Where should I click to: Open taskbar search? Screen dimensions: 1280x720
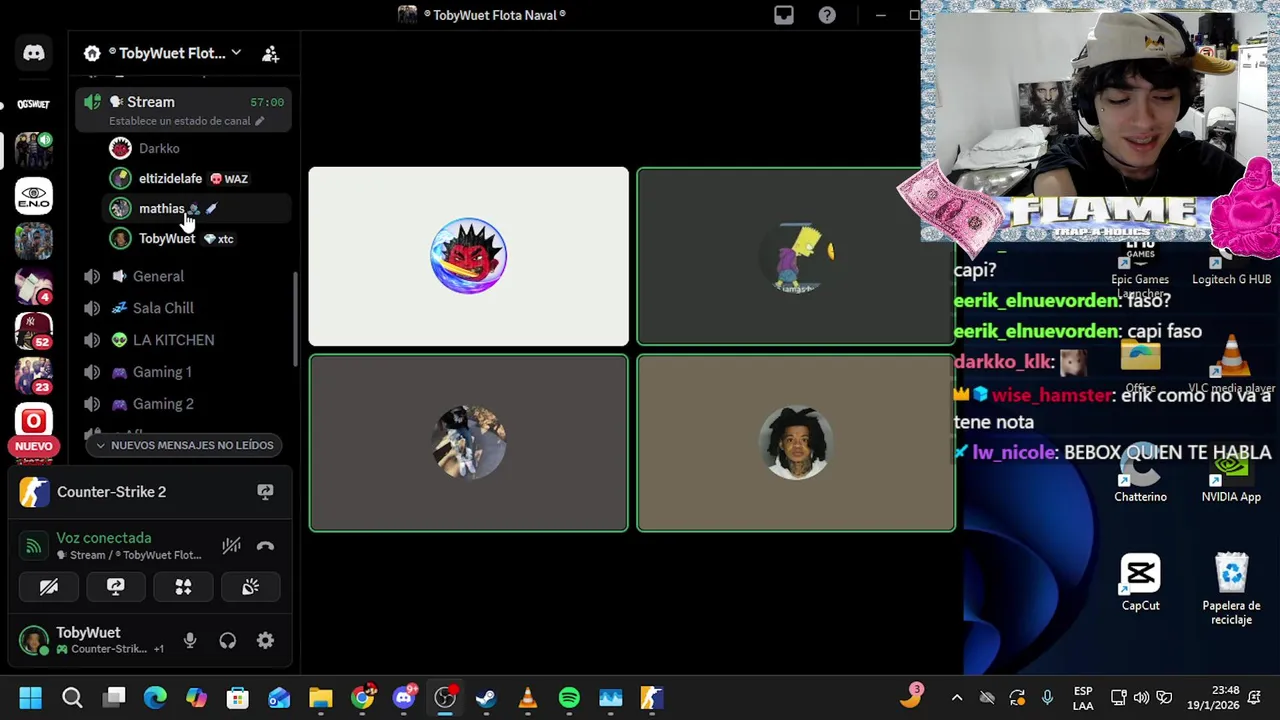[72, 697]
